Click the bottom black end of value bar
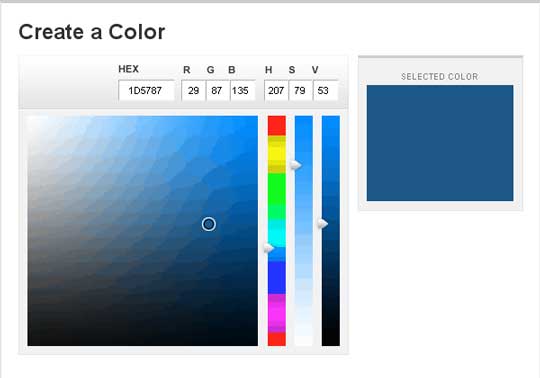The width and height of the screenshot is (540, 378). (x=331, y=341)
